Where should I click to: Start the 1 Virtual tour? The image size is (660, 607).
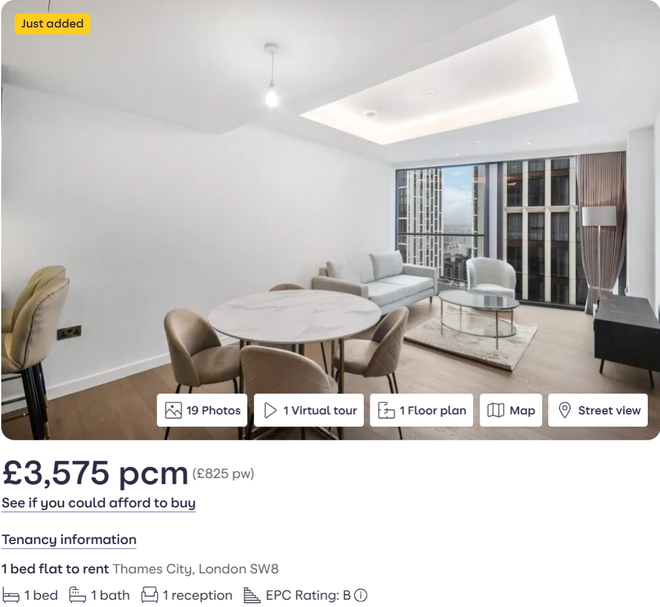pyautogui.click(x=309, y=410)
